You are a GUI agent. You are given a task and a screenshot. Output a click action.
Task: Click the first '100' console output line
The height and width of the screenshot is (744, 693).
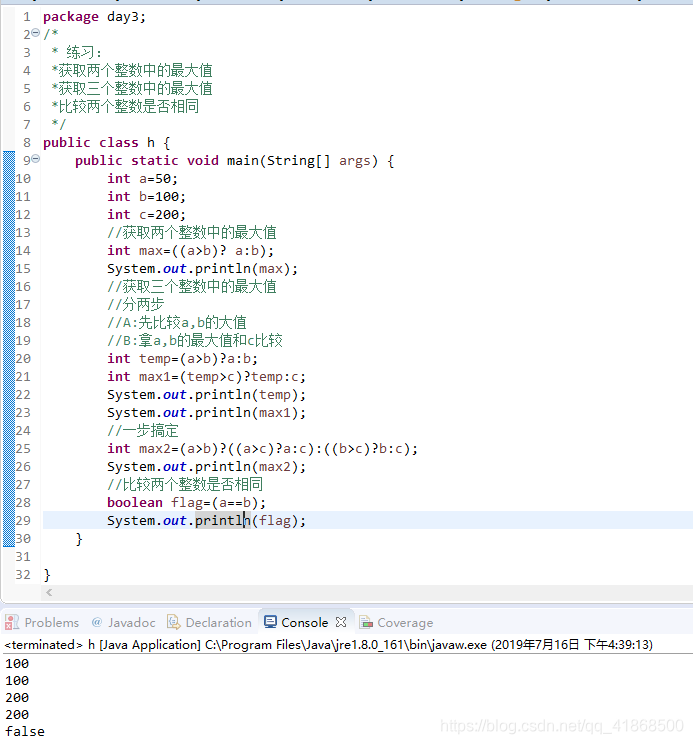pos(17,663)
